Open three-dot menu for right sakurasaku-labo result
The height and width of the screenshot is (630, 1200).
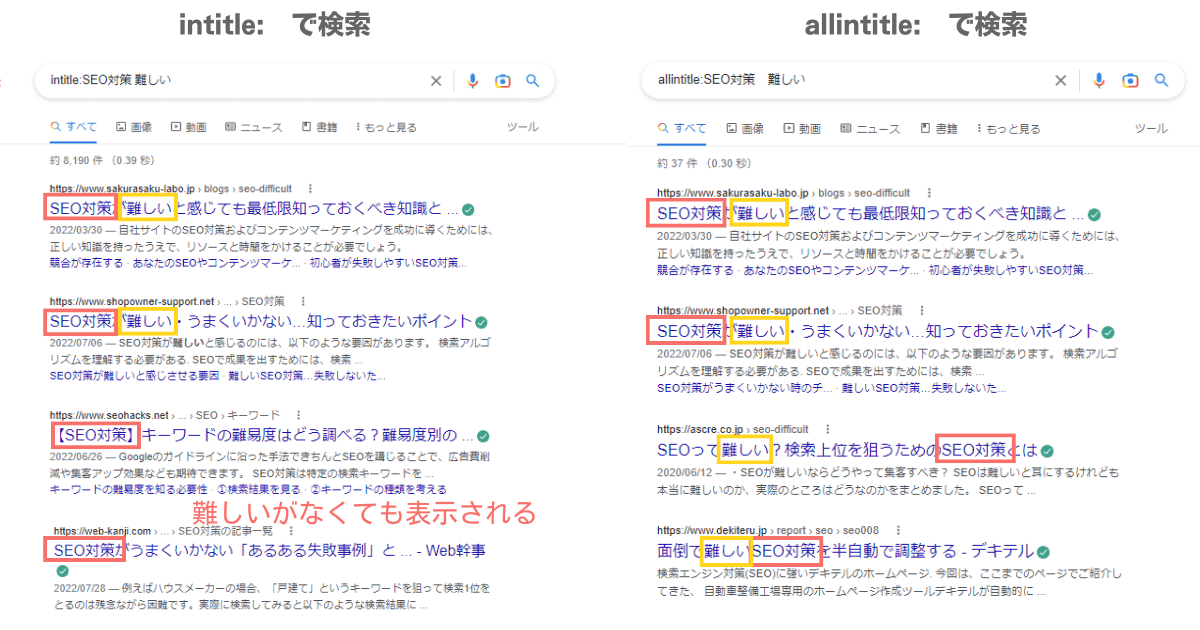928,192
